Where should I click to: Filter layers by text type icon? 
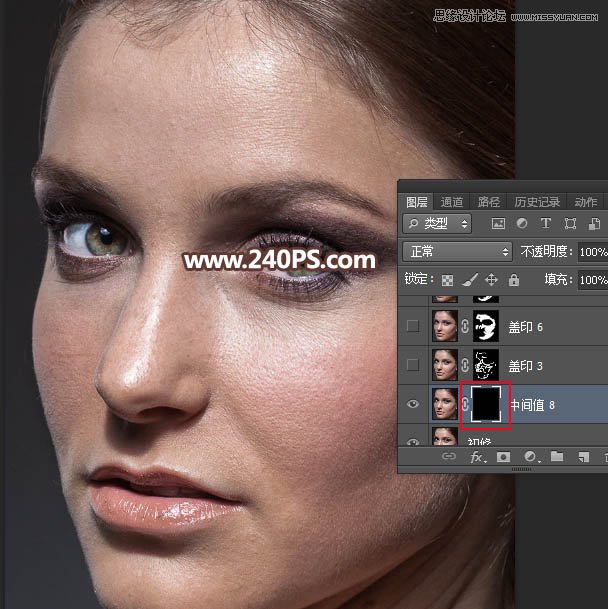(546, 224)
